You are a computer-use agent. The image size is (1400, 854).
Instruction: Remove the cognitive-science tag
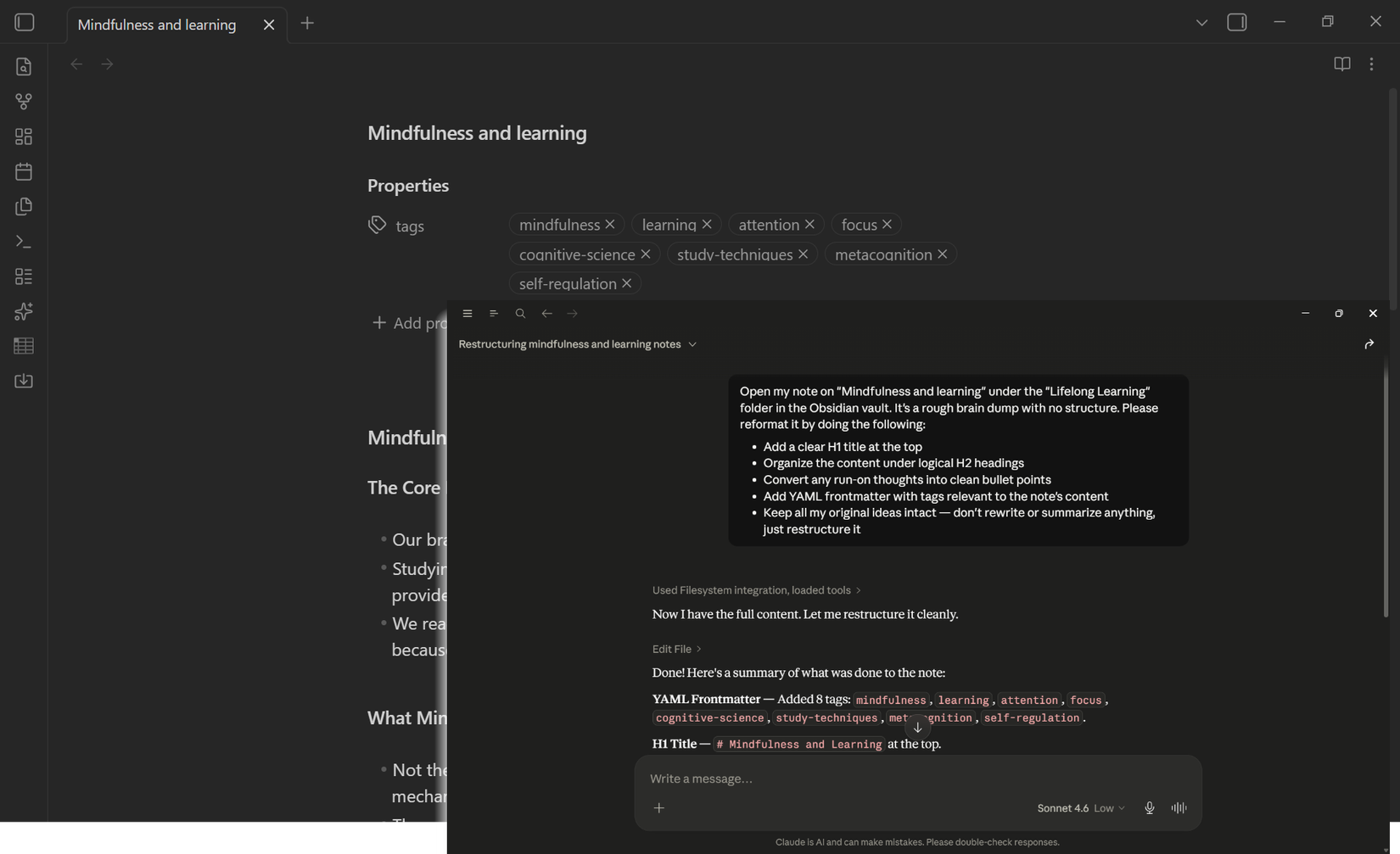coord(646,254)
